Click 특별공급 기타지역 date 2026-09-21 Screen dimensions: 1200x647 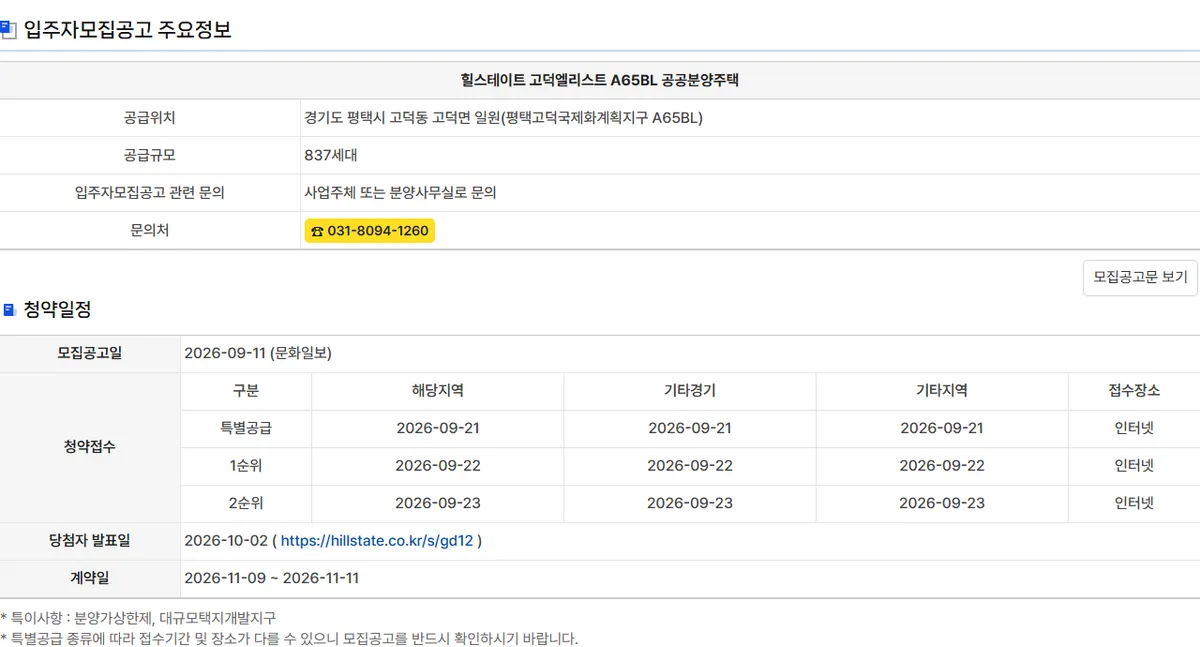[942, 428]
